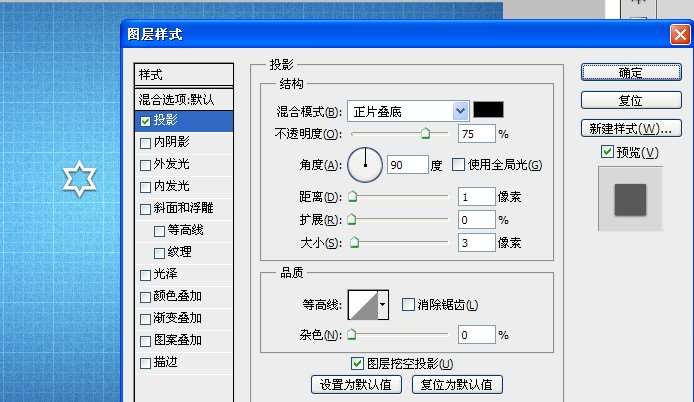Select the 斜面和浮雕 style row
694x402 pixels.
(x=184, y=209)
